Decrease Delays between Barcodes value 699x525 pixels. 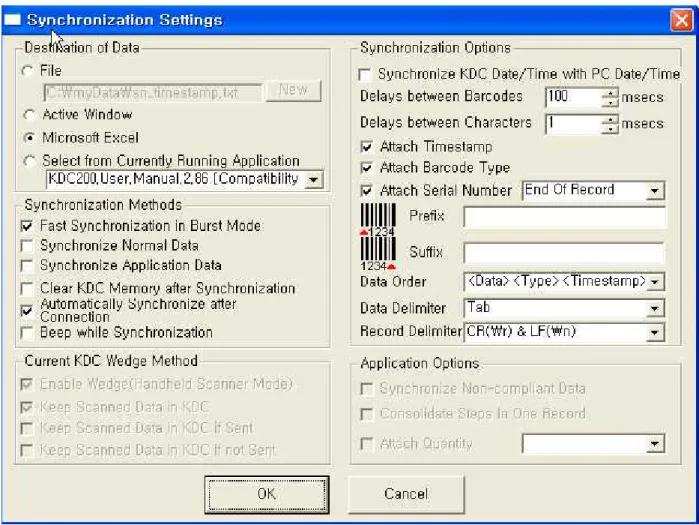[610, 102]
